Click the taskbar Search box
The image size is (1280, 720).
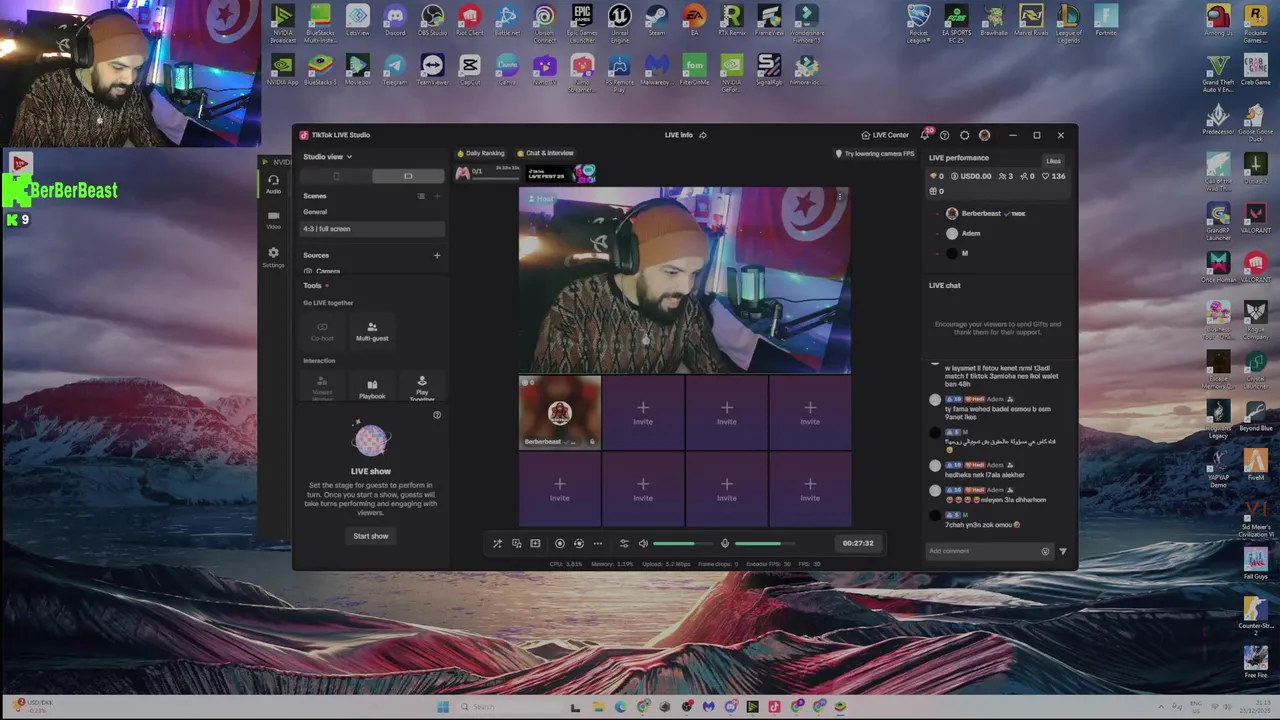[x=506, y=707]
